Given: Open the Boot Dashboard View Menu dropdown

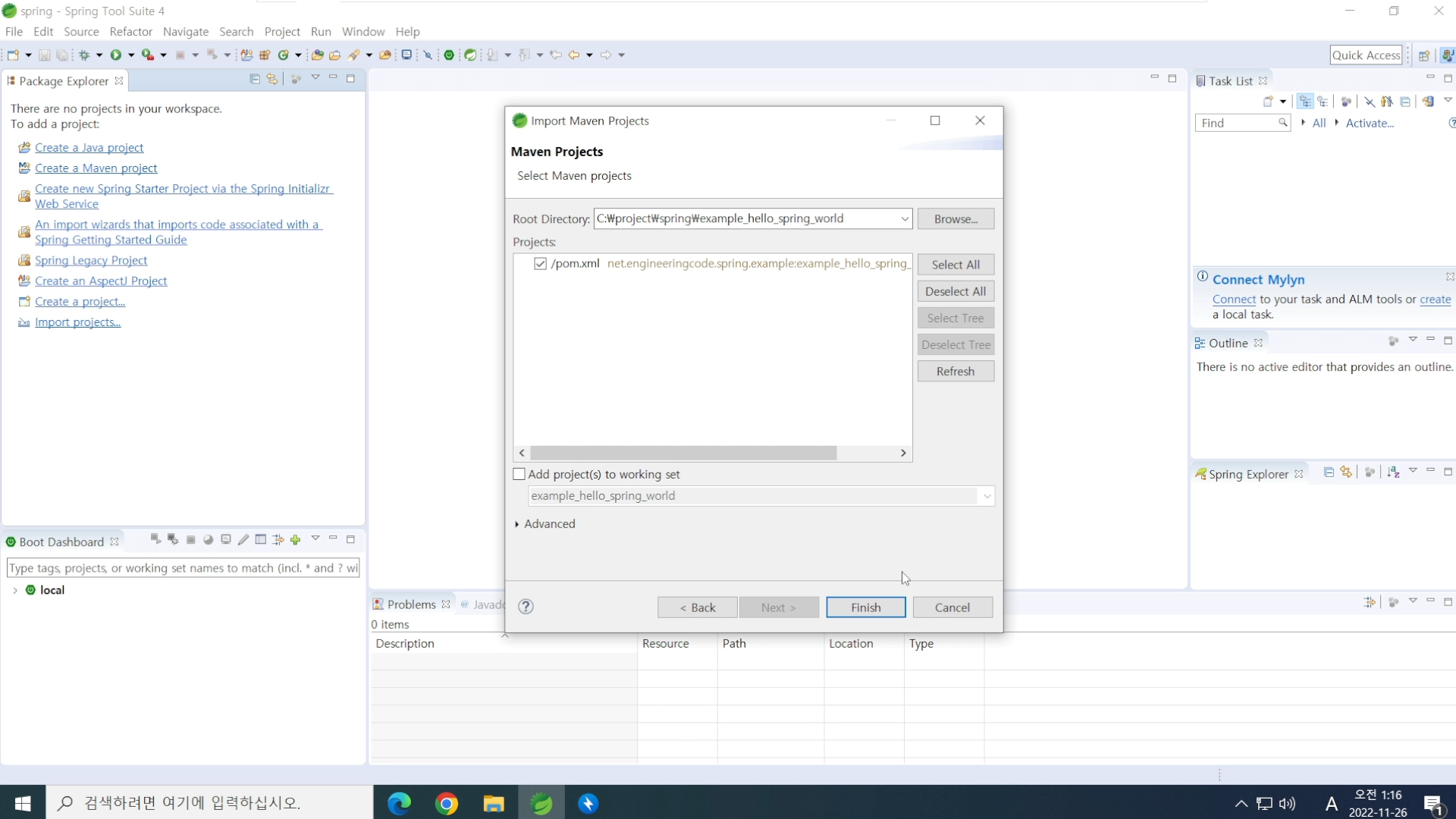Looking at the screenshot, I should pyautogui.click(x=315, y=538).
